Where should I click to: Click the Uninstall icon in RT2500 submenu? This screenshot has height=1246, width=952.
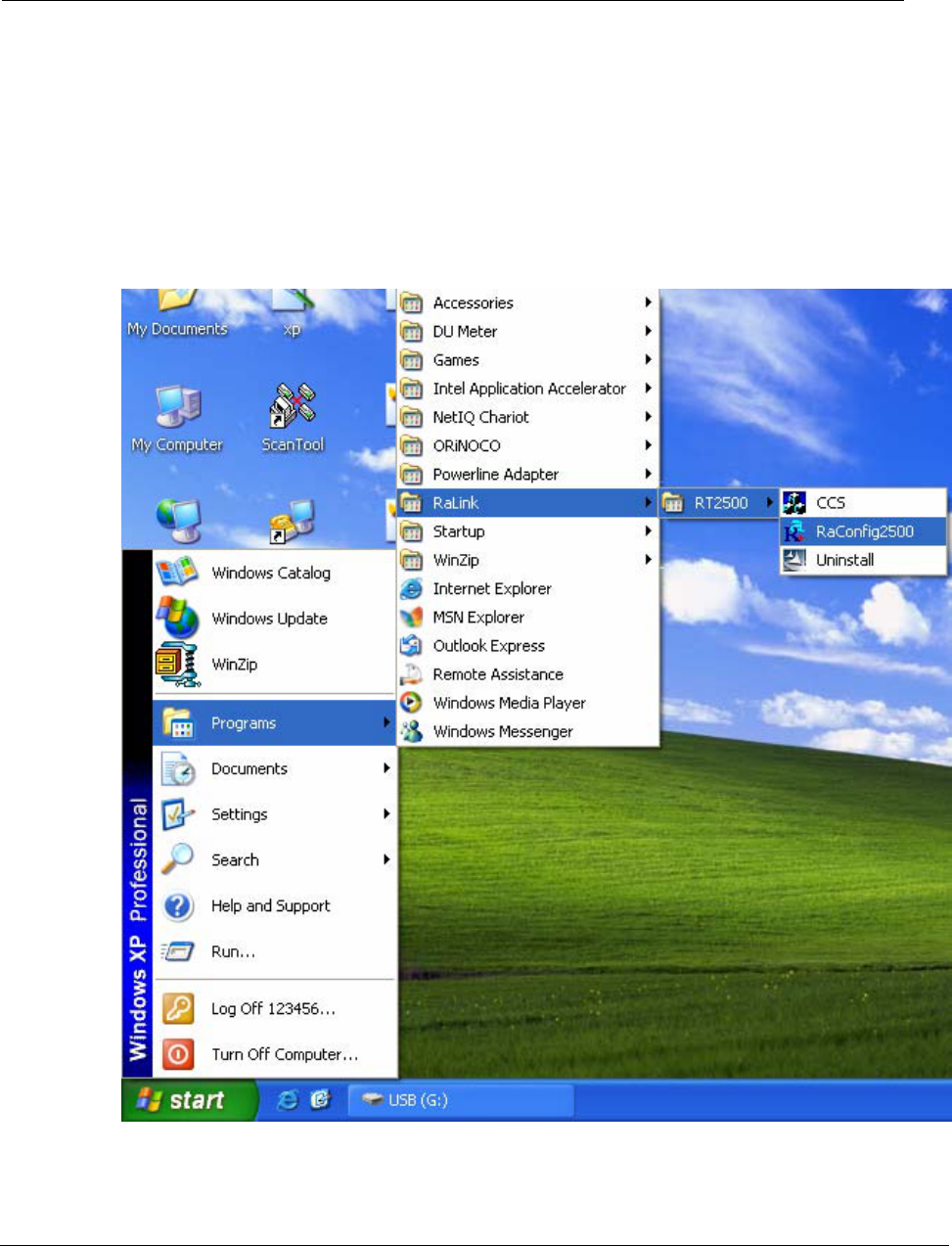(x=794, y=559)
